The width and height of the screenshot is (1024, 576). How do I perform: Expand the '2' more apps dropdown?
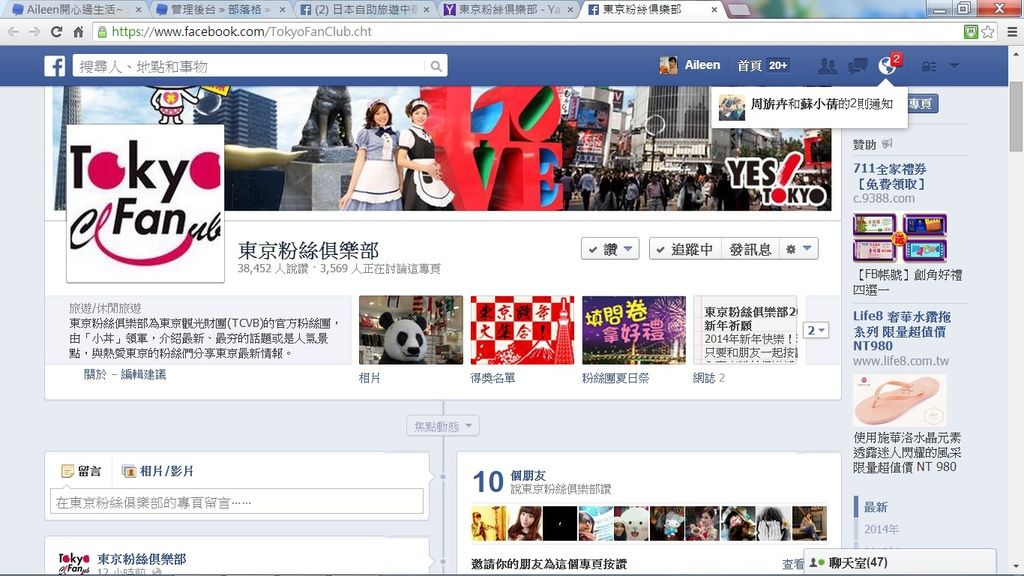click(x=816, y=330)
